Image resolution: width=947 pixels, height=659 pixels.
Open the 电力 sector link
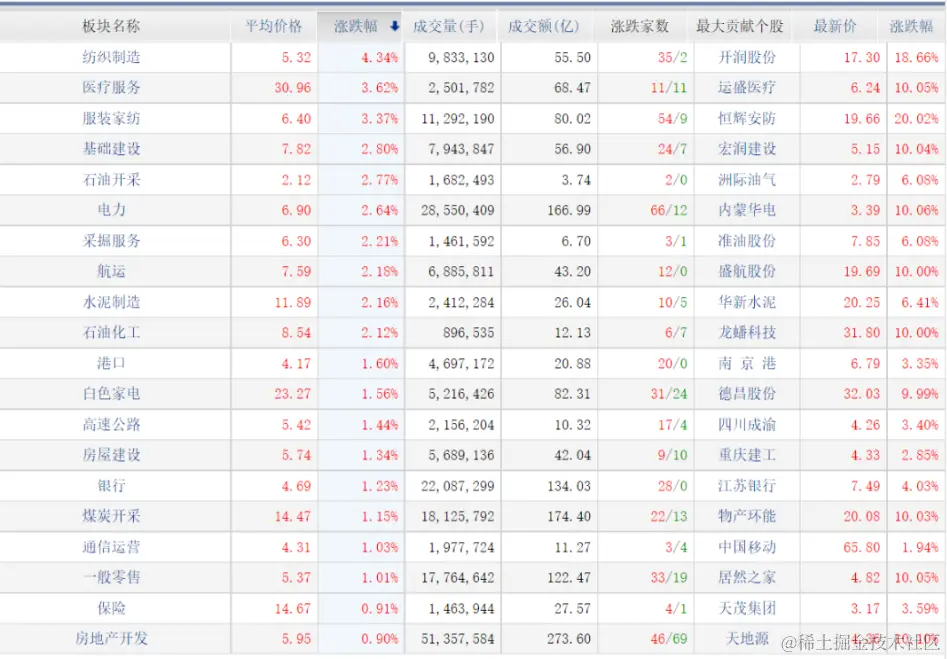(x=111, y=210)
